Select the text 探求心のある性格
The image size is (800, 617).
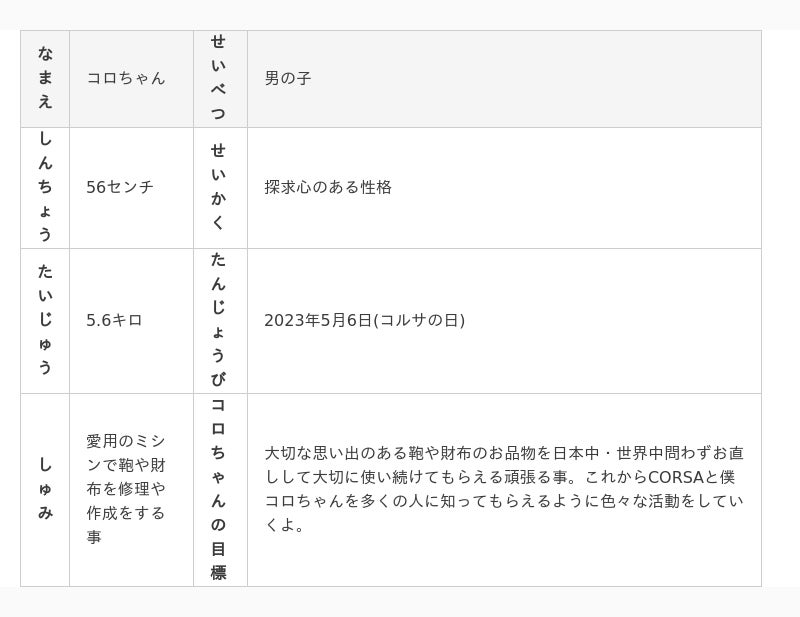click(328, 187)
